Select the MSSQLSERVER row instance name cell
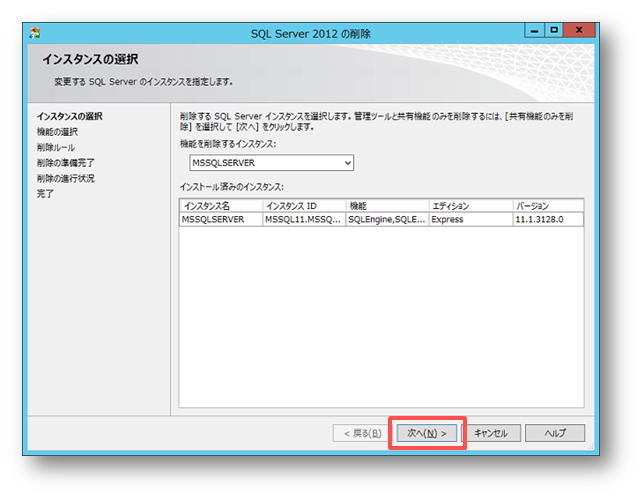 221,220
